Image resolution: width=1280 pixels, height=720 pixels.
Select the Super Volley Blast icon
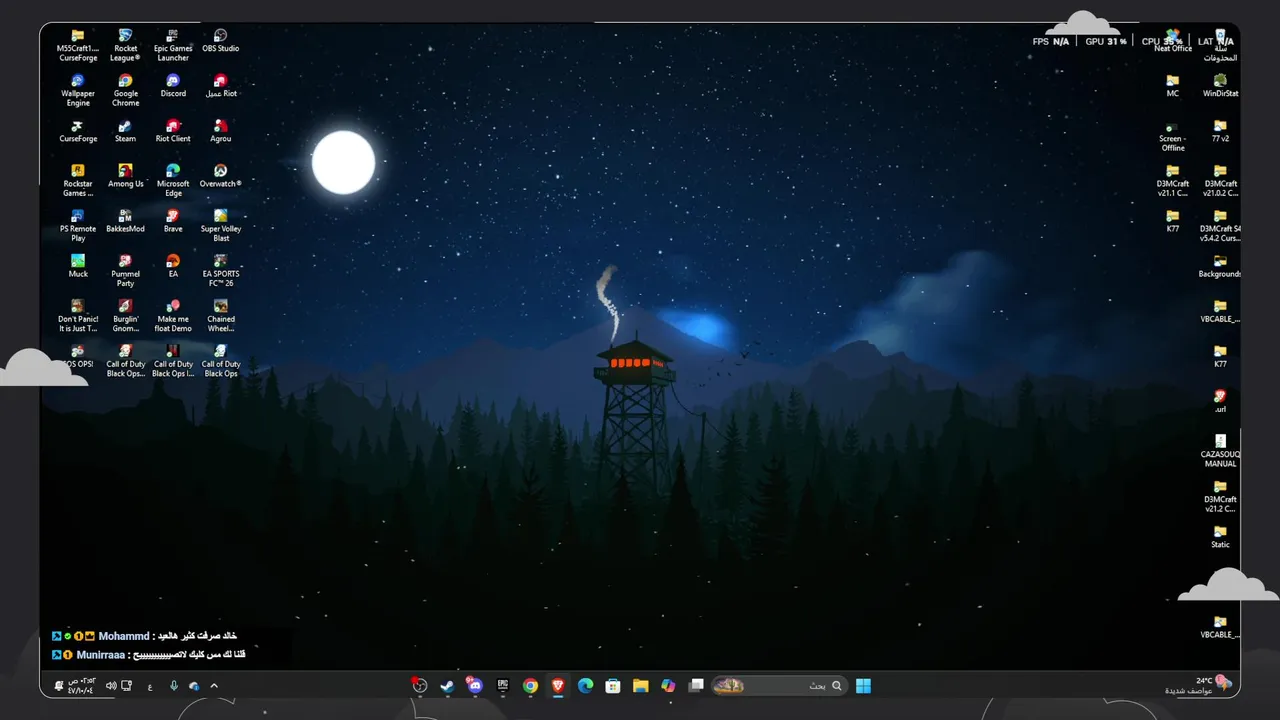[x=221, y=225]
